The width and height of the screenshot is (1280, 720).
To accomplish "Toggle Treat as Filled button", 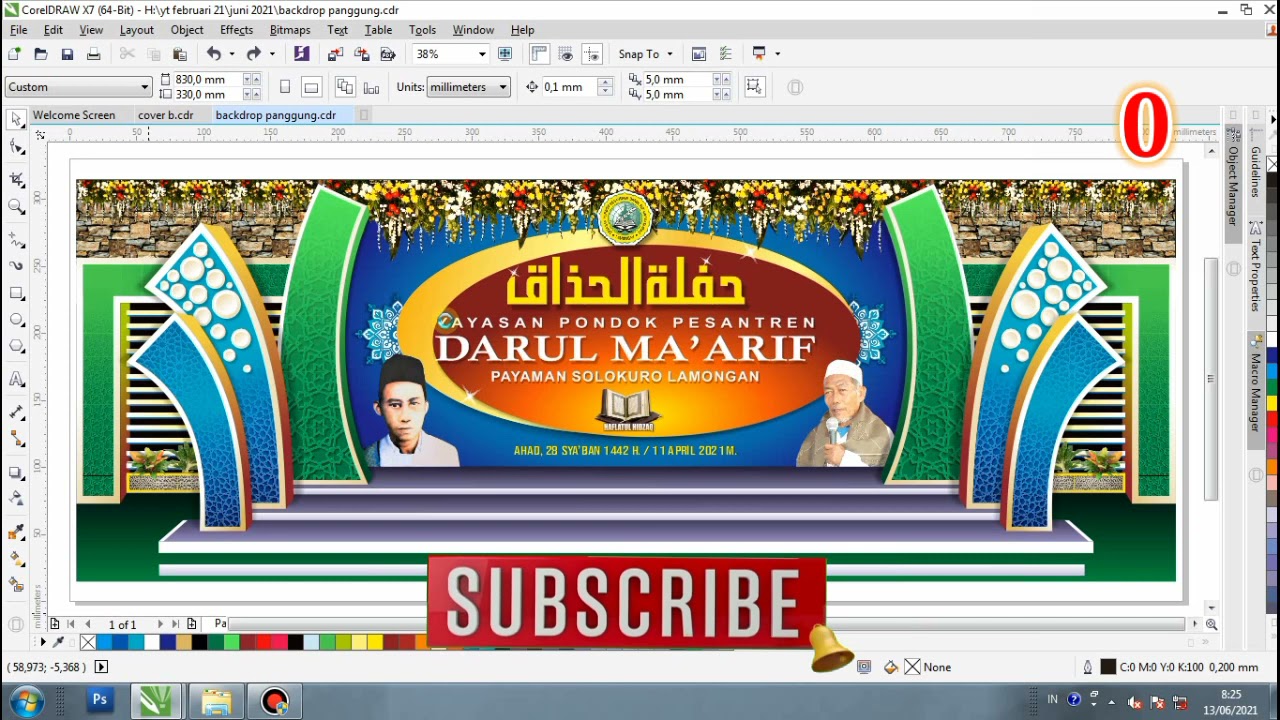I will pyautogui.click(x=754, y=87).
